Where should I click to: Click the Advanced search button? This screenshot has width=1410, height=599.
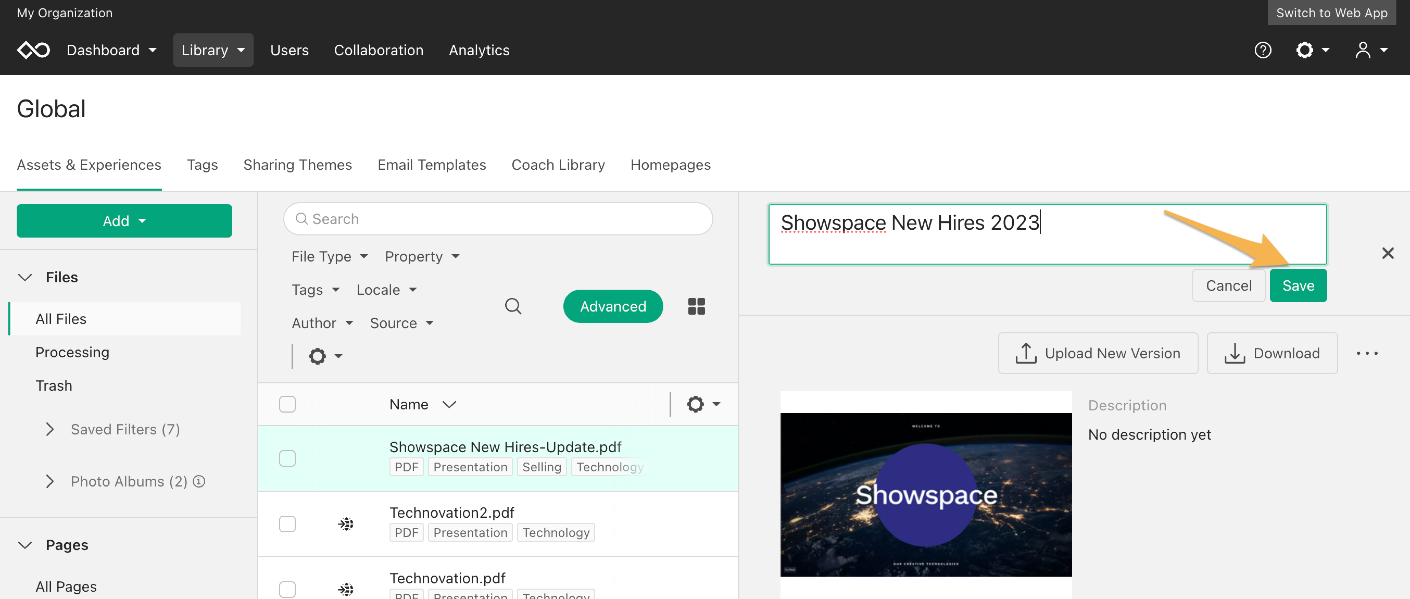click(x=613, y=306)
